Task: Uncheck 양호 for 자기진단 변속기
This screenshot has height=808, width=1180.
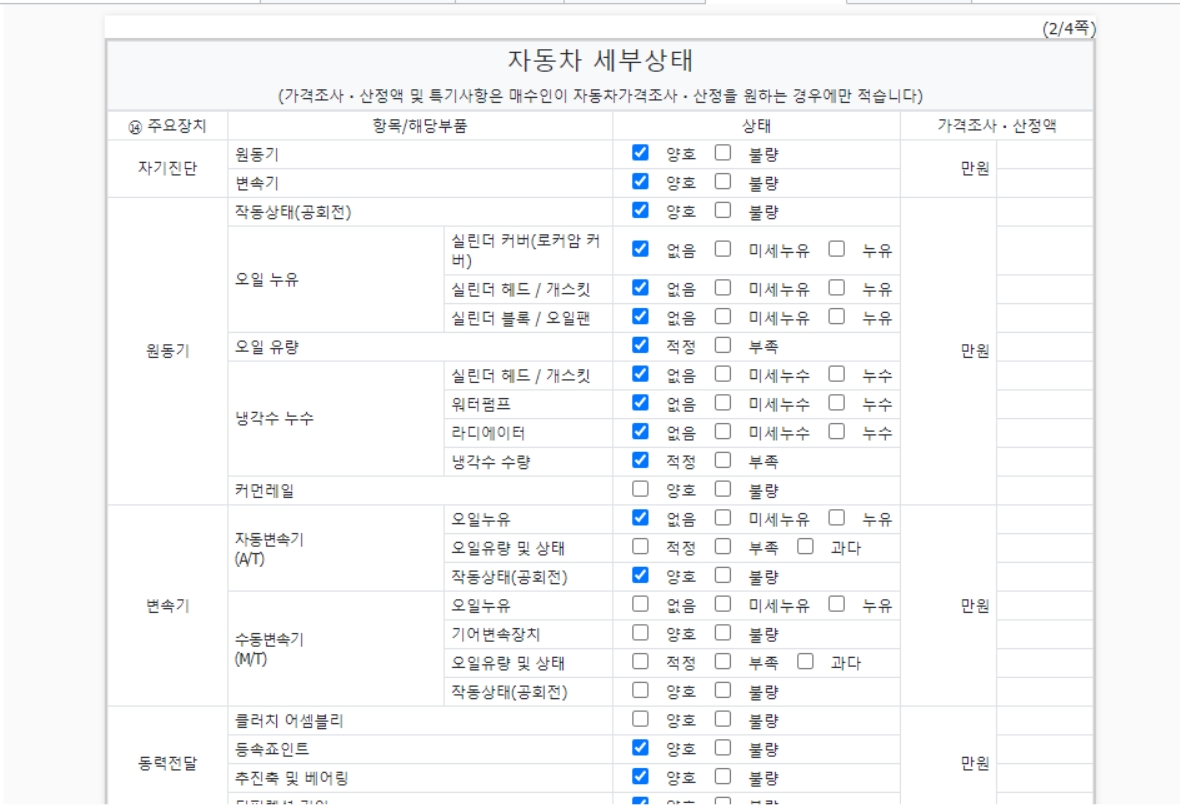Action: tap(640, 183)
